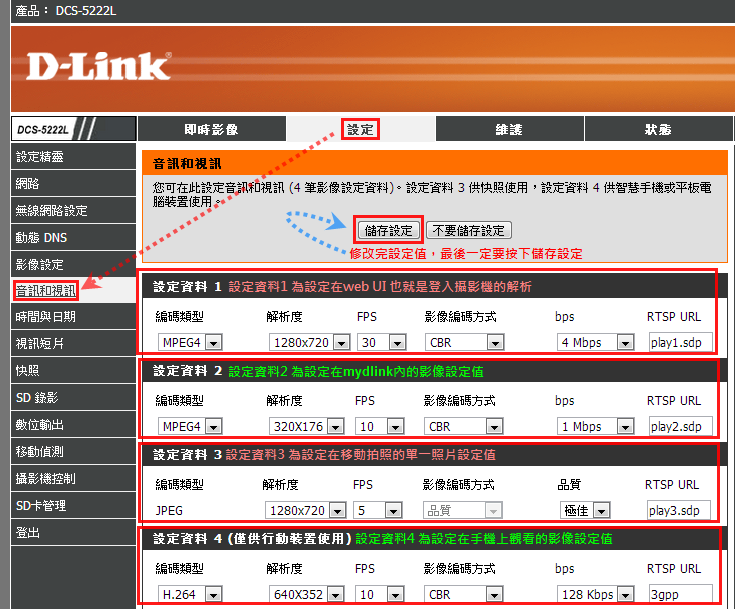Click the play3.sdp RTSP URL field
The width and height of the screenshot is (735, 609).
tap(679, 511)
